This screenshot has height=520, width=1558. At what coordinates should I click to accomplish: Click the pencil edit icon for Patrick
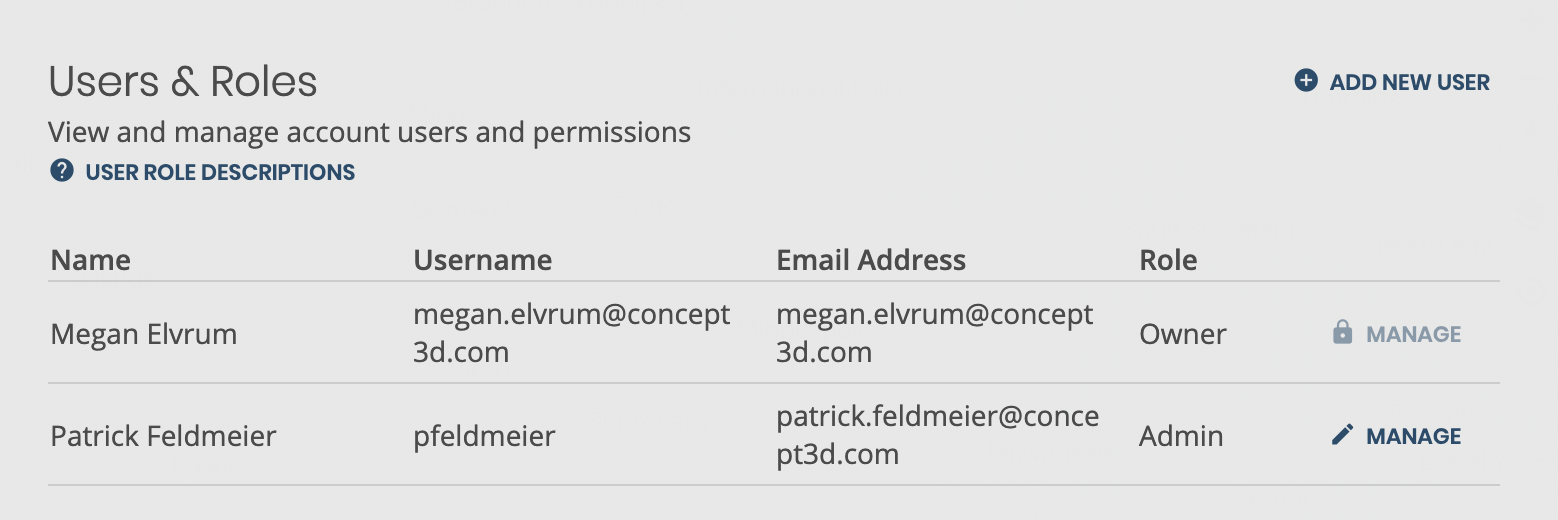click(1342, 435)
